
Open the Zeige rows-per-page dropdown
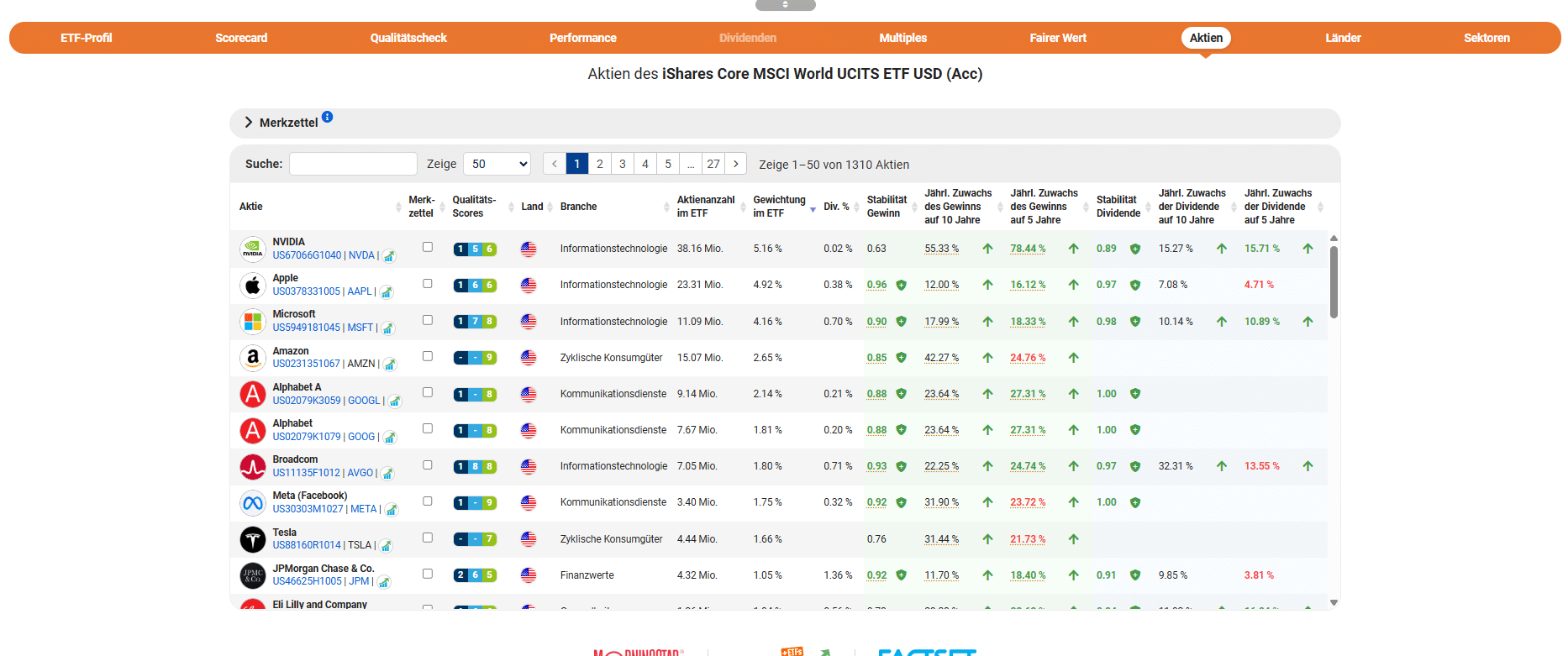[497, 164]
